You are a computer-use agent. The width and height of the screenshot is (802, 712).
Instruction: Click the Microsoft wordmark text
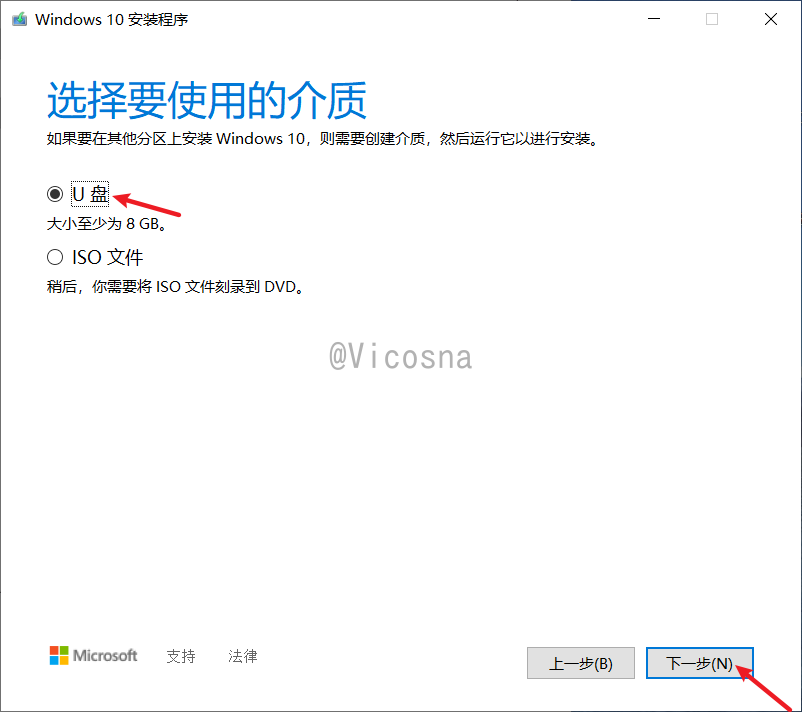105,655
